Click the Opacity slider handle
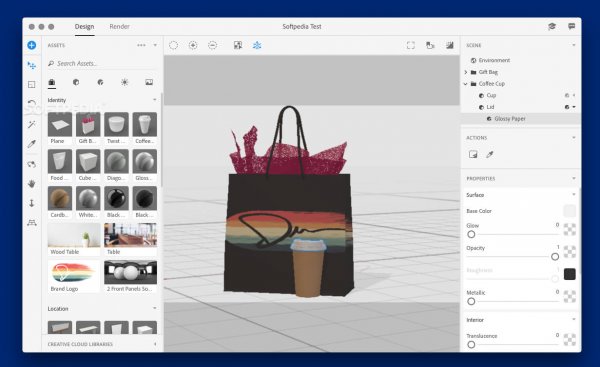 555,257
